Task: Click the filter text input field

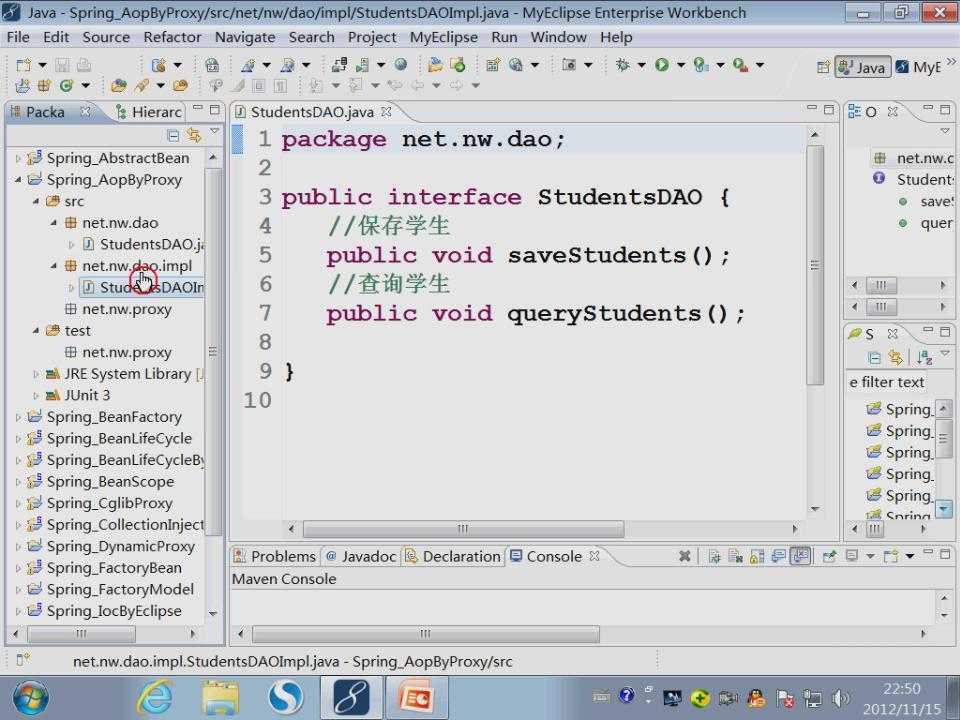Action: point(887,382)
